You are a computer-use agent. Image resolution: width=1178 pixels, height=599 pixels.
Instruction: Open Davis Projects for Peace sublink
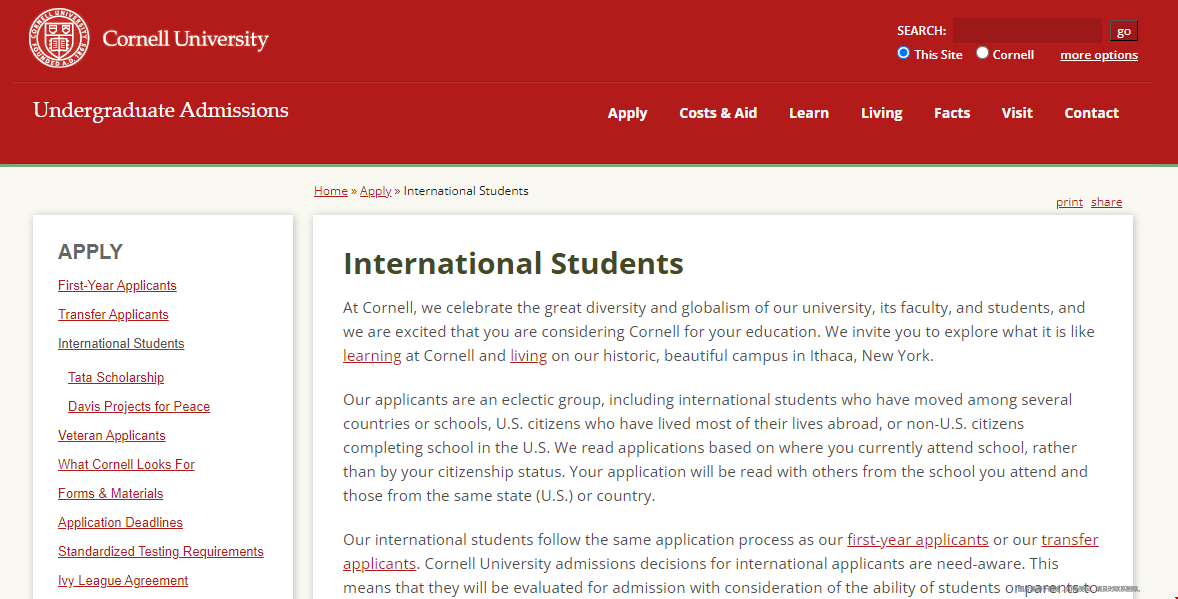(x=139, y=407)
